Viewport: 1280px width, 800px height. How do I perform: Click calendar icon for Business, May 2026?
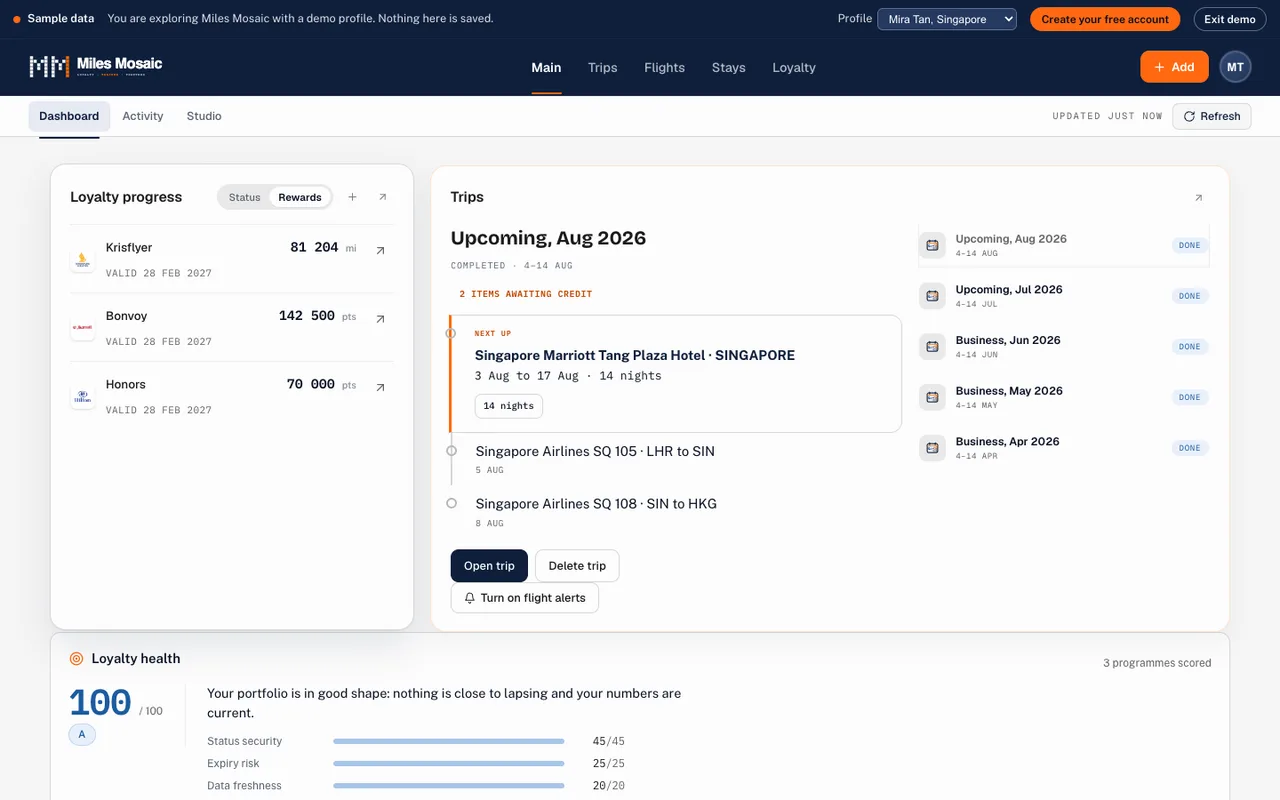click(x=932, y=397)
